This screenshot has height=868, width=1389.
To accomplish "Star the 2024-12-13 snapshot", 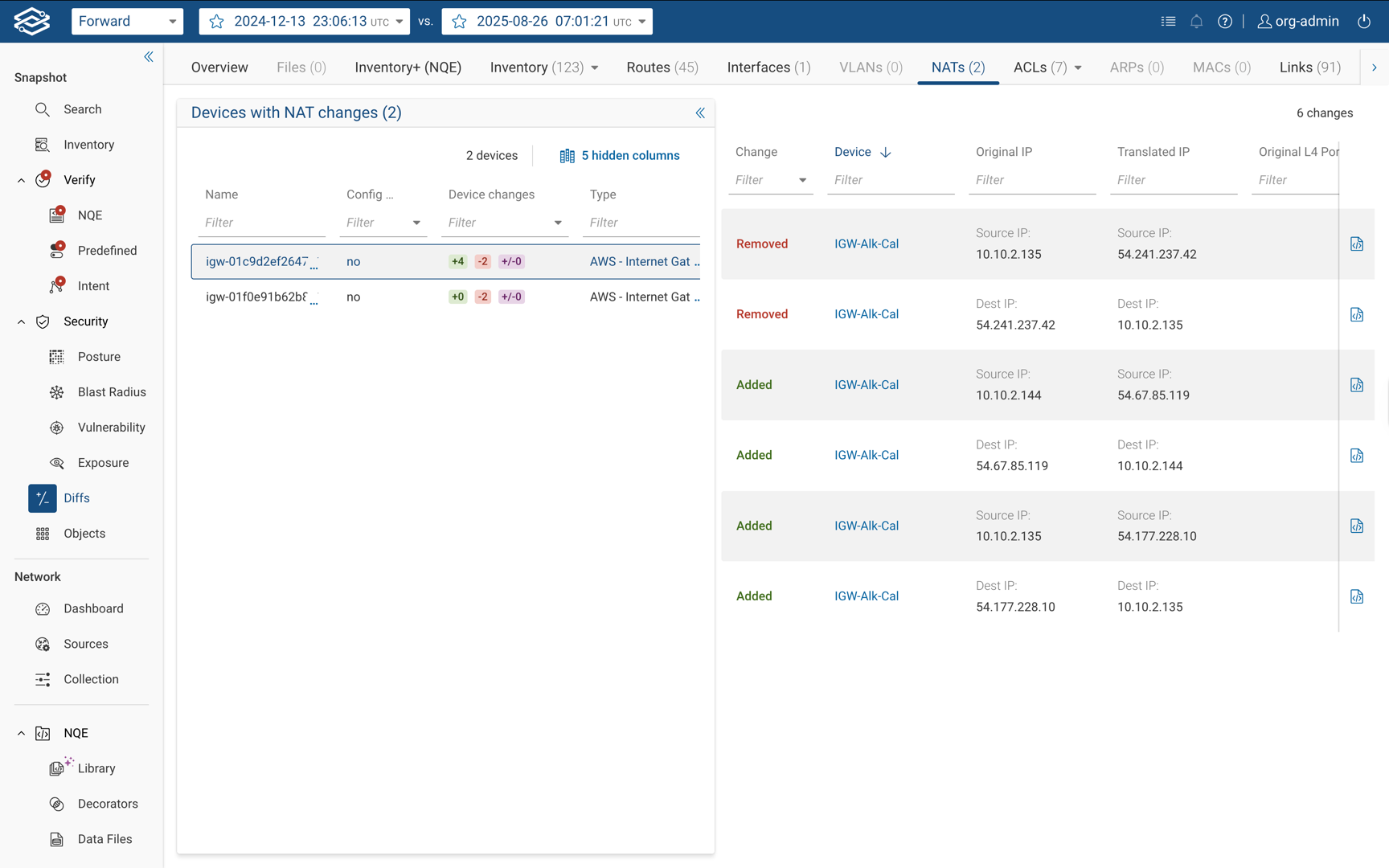I will pos(217,22).
